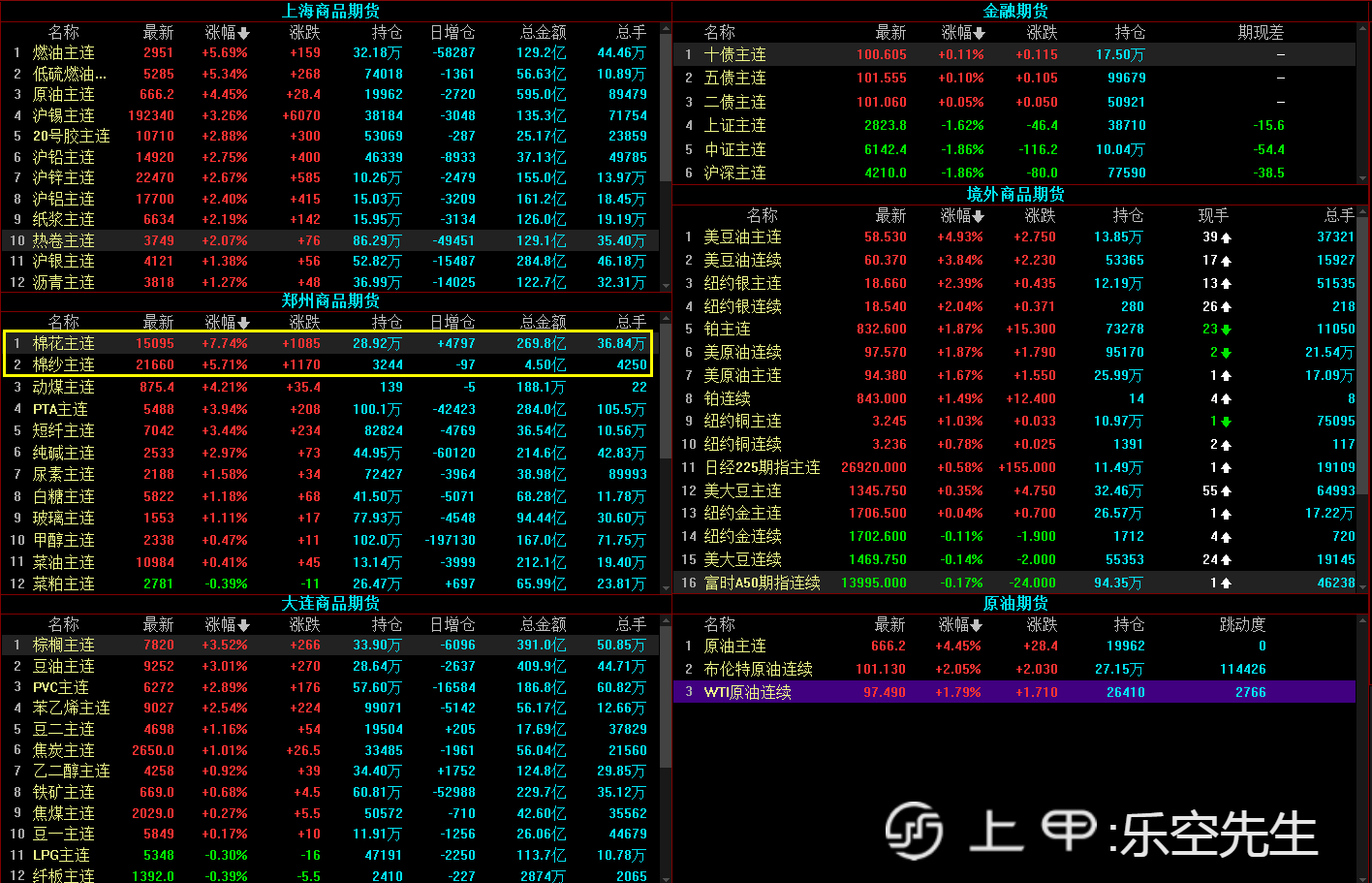This screenshot has width=1372, height=883.
Task: Select the 燃油主连 row
Action: [x=330, y=53]
